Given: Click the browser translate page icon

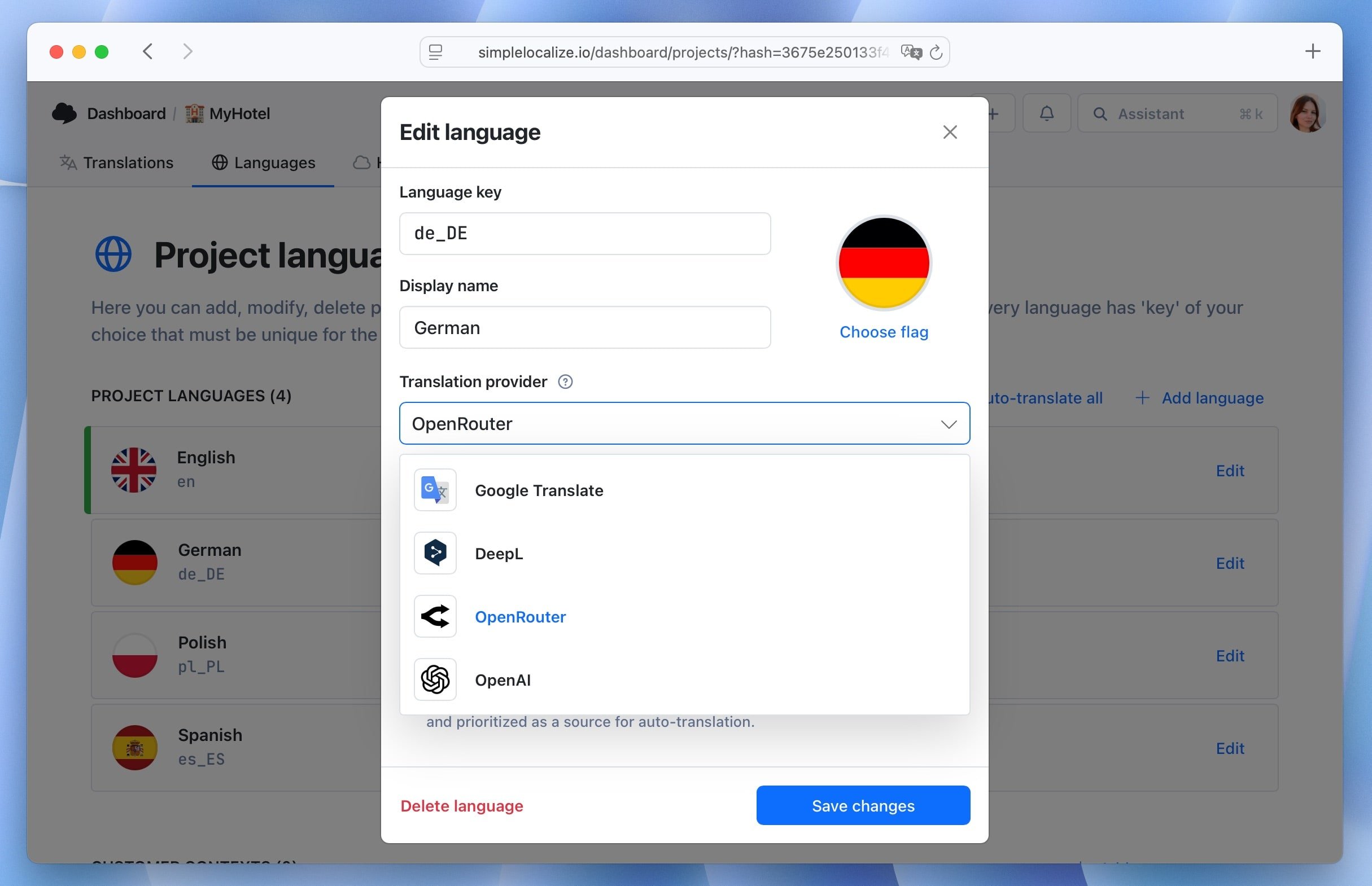Looking at the screenshot, I should (x=911, y=52).
